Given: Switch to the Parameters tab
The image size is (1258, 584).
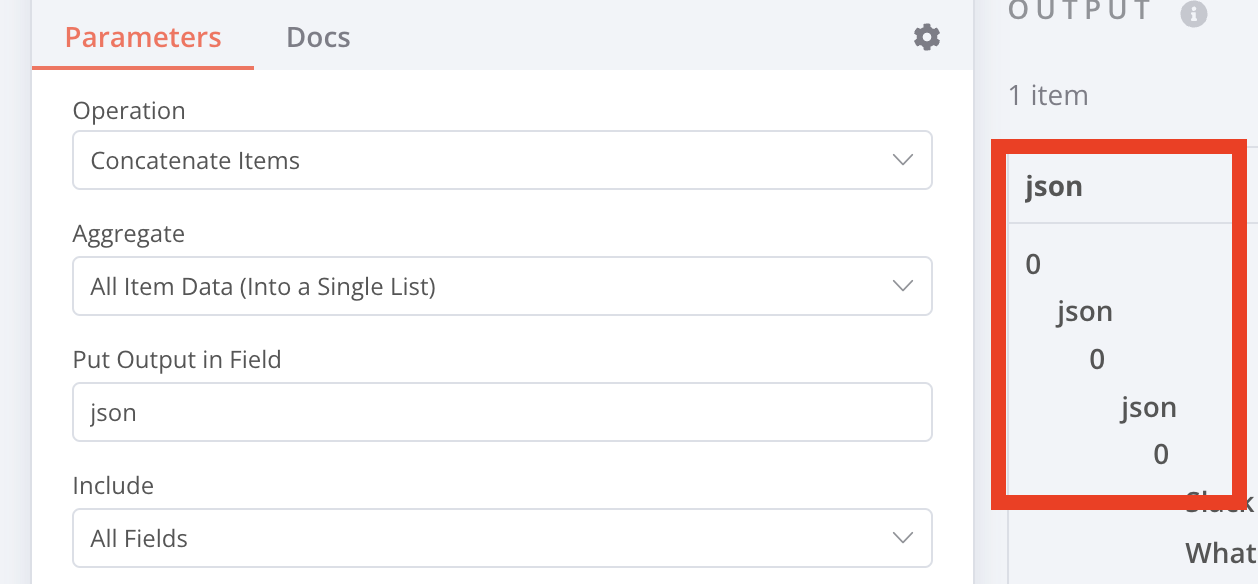Looking at the screenshot, I should pyautogui.click(x=143, y=38).
